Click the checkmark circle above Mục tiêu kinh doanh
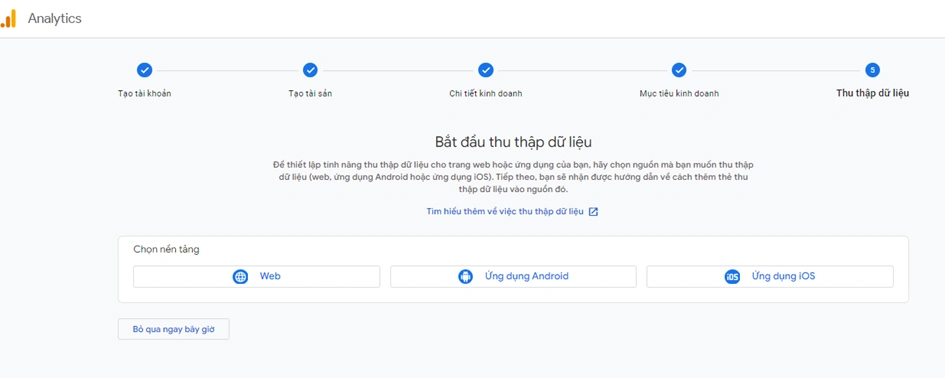 tap(679, 71)
